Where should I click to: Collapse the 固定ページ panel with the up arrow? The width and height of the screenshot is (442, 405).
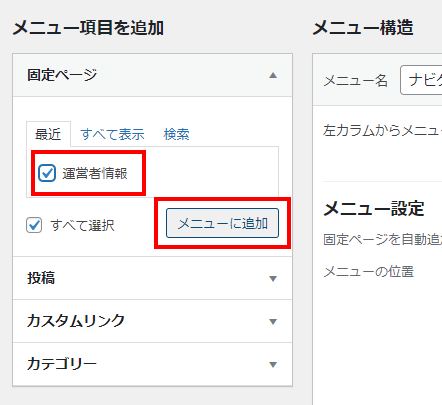(x=273, y=75)
